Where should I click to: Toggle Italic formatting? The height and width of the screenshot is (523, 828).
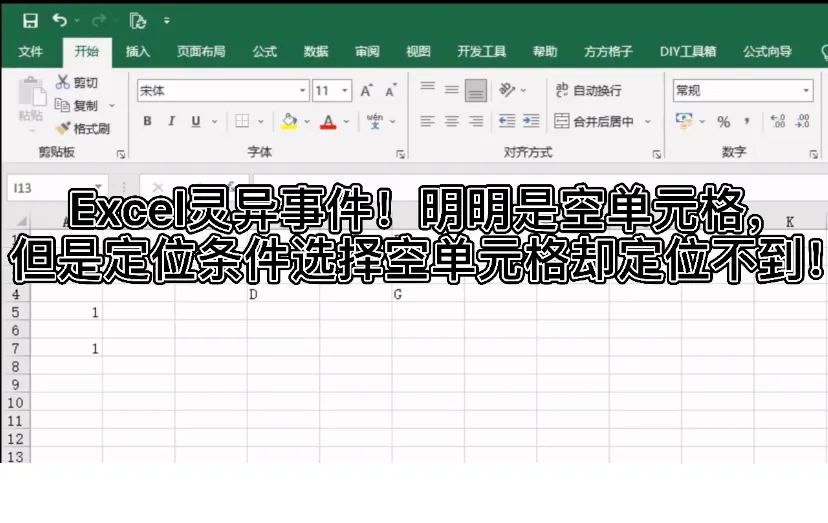pos(172,122)
